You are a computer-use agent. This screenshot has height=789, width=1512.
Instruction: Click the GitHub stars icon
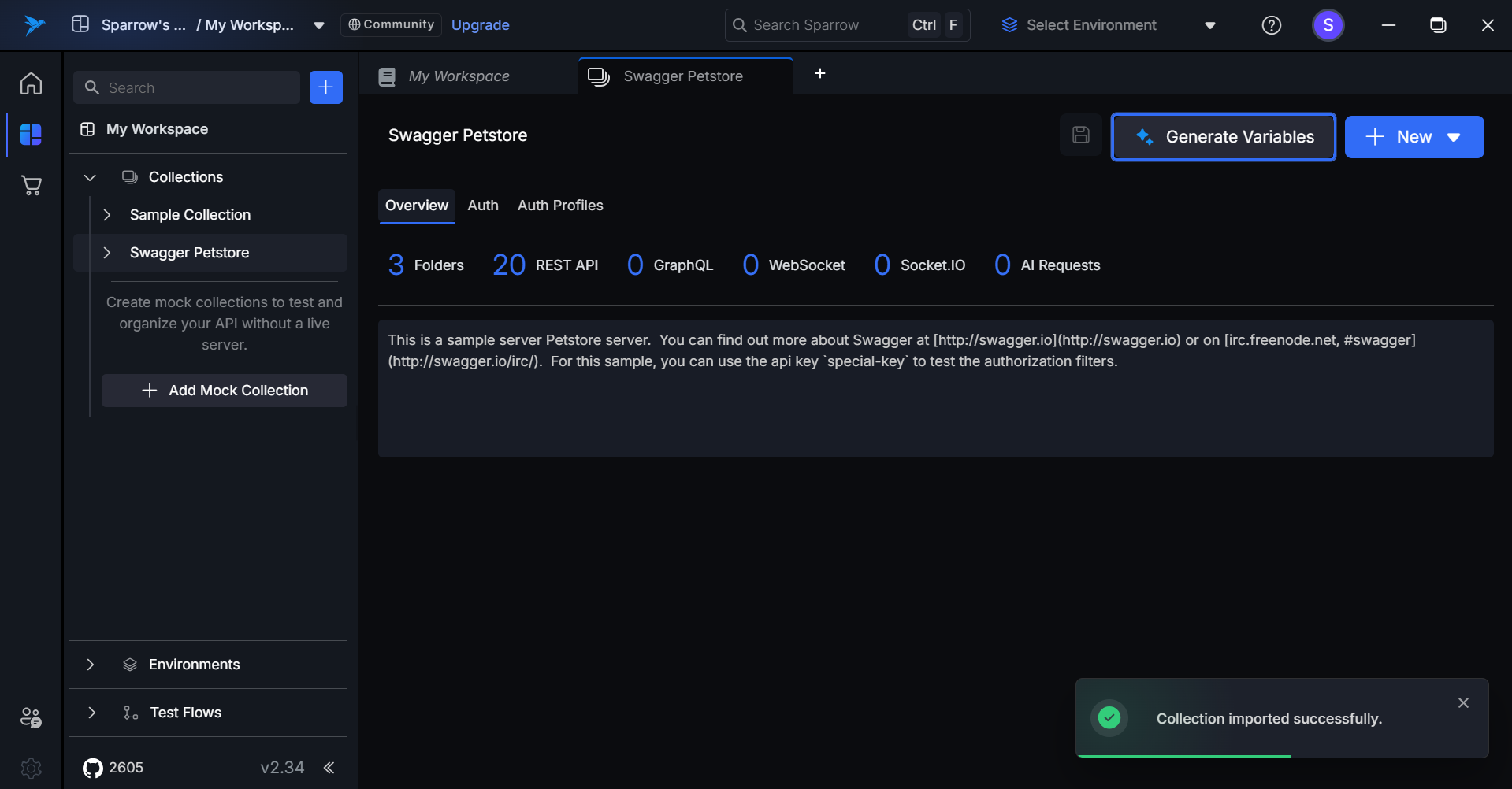pyautogui.click(x=93, y=768)
